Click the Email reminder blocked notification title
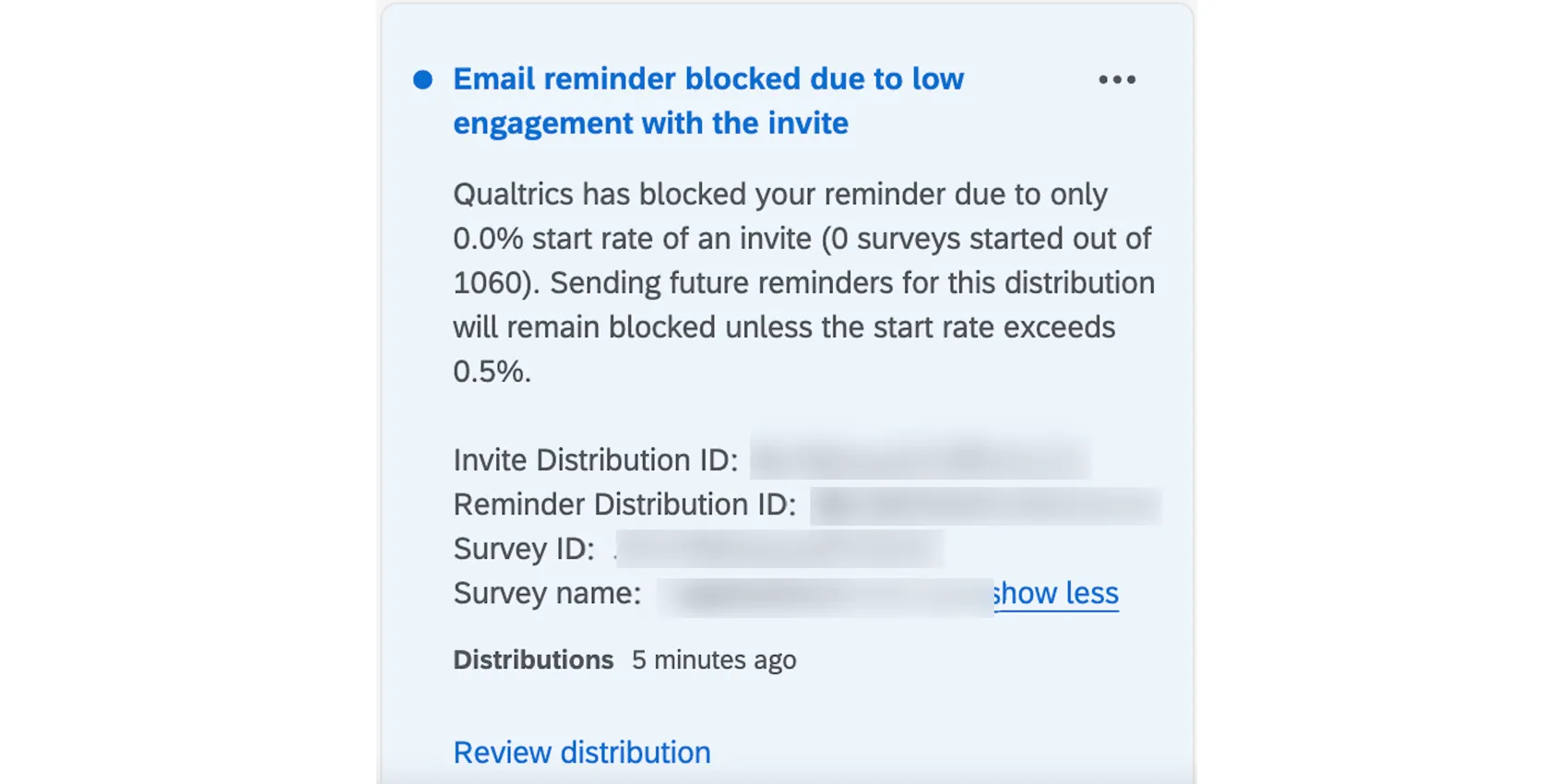 pos(707,100)
